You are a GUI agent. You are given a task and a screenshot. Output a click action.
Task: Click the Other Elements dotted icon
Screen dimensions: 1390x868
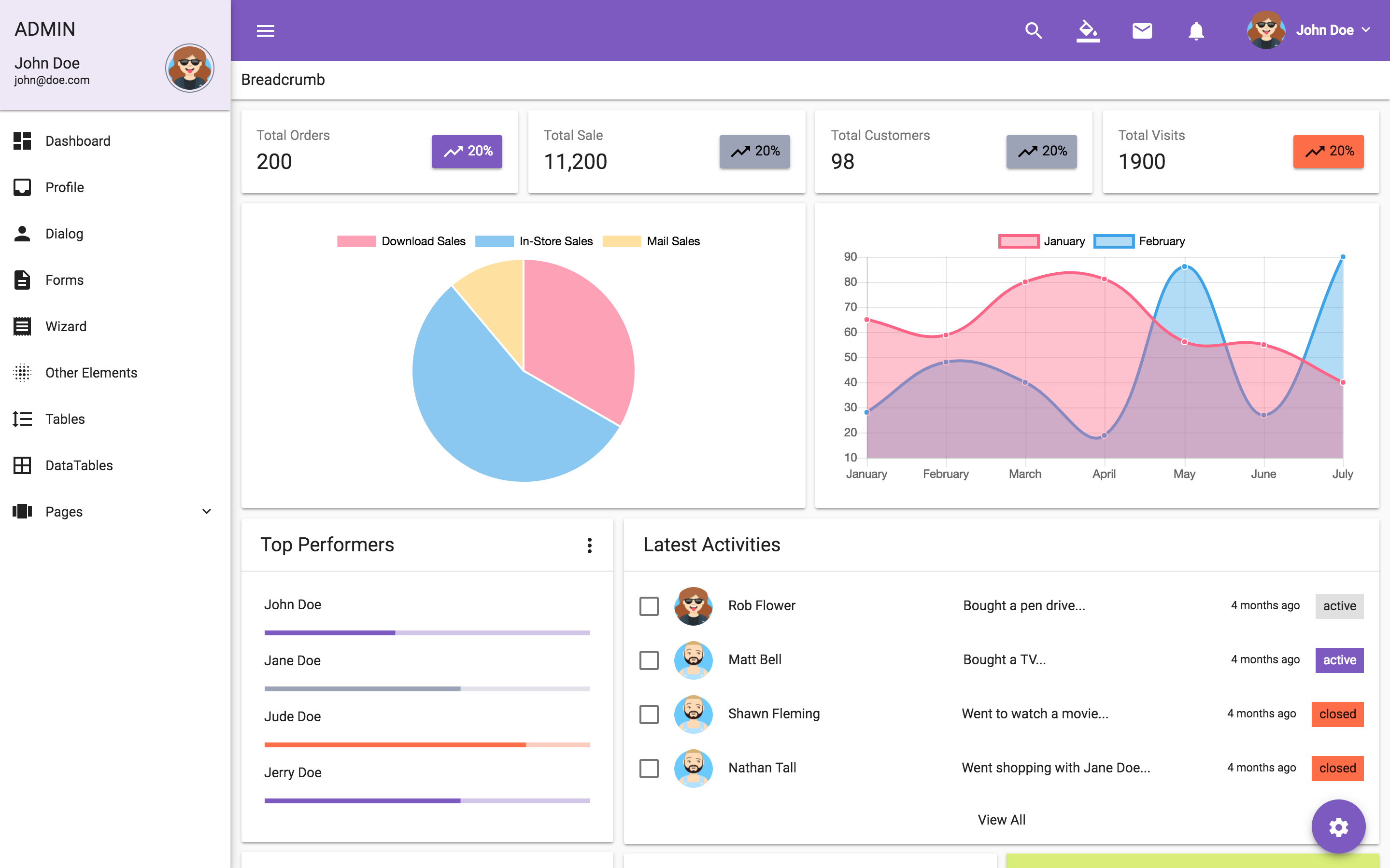[x=22, y=373]
